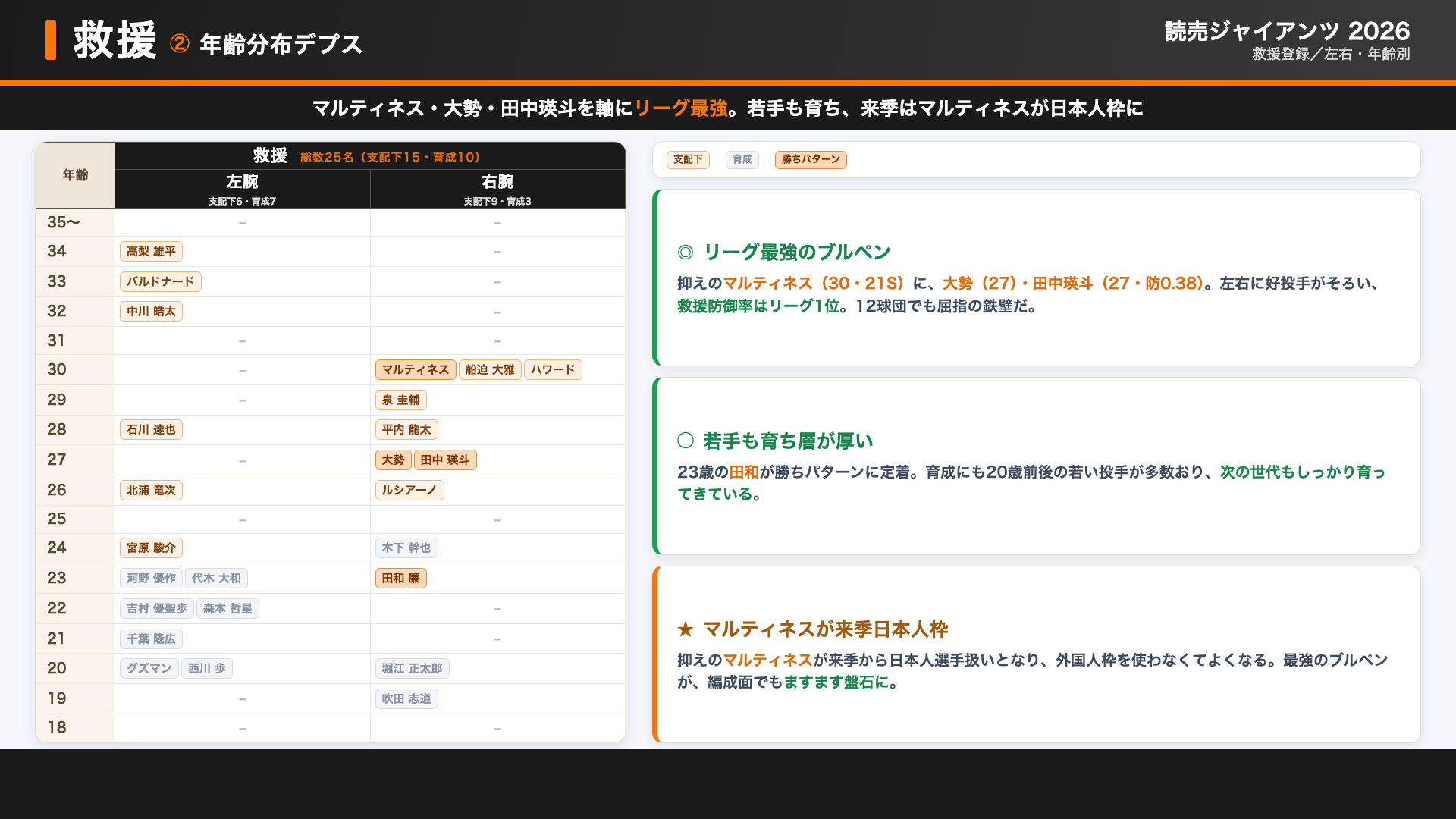Click the double-circle icon beside リーグ最強のブルペン

[686, 253]
